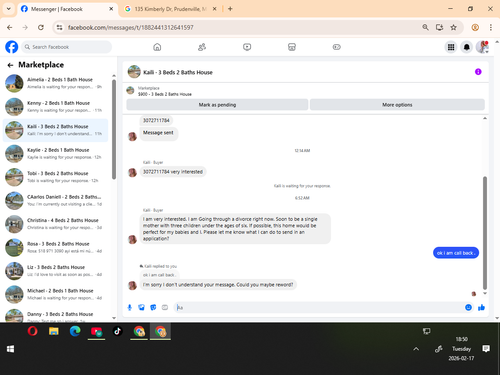
Task: Open zoom magnifier icon in address bar
Action: [x=425, y=27]
